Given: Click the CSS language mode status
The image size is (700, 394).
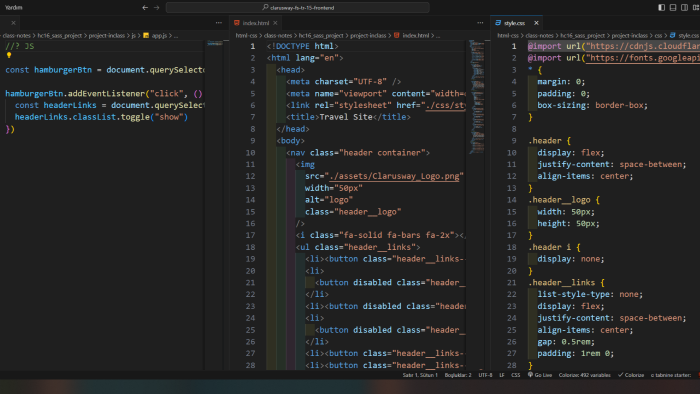Looking at the screenshot, I should 516,375.
